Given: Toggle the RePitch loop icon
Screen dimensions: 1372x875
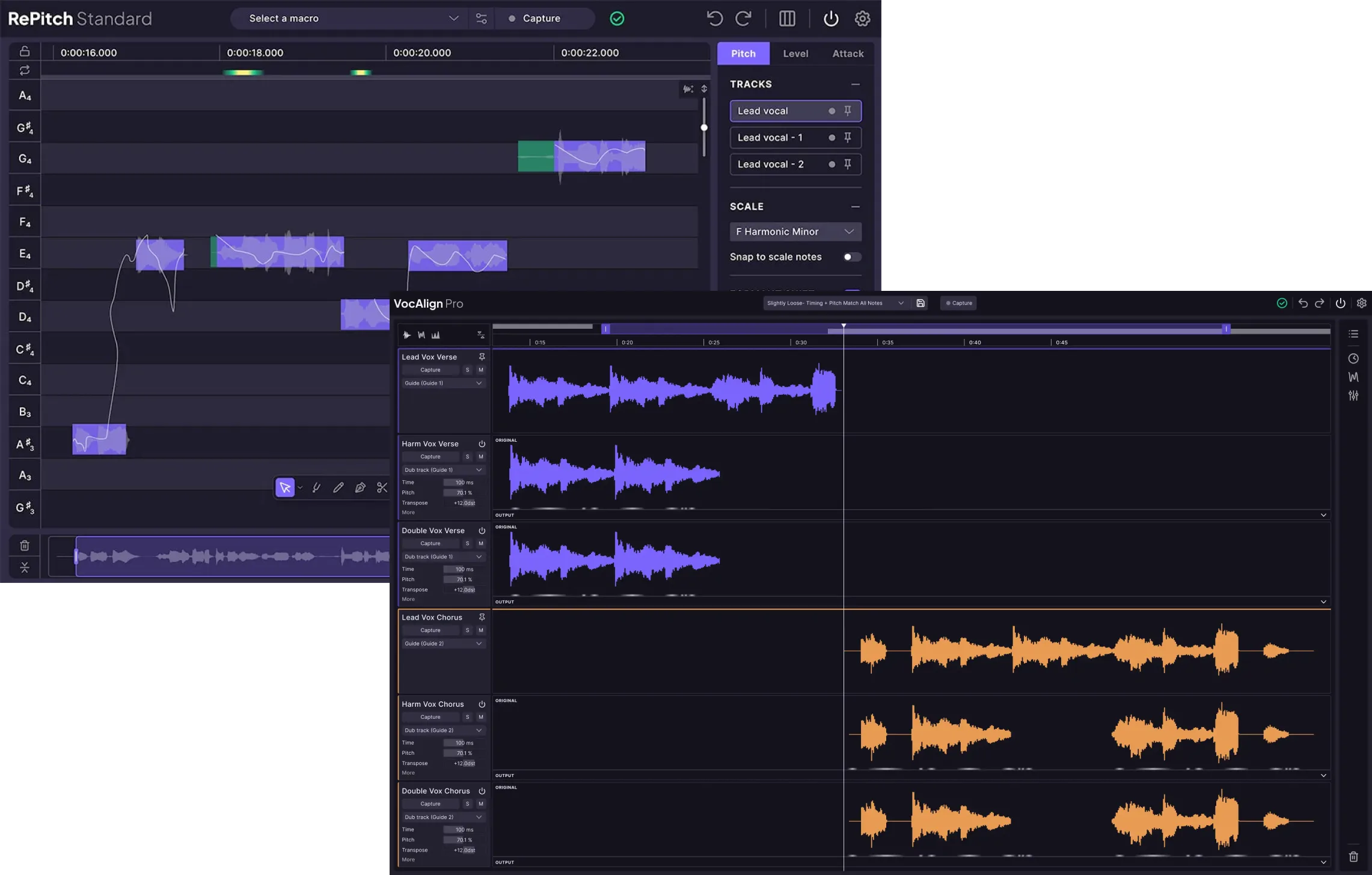Looking at the screenshot, I should (25, 70).
